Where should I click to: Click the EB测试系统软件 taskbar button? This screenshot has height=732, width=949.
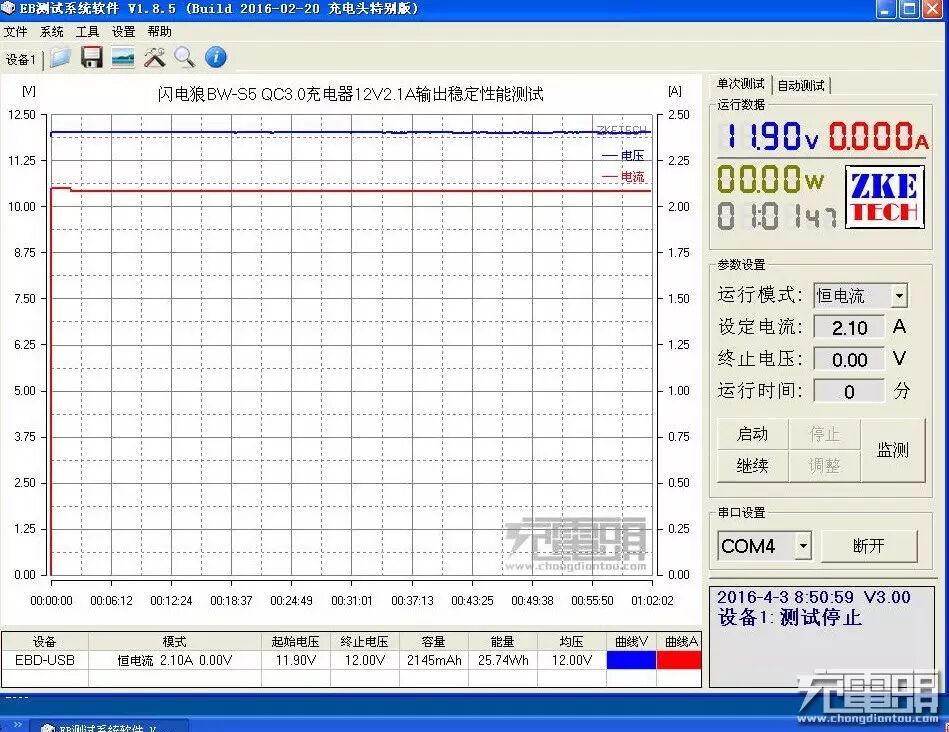(112, 726)
